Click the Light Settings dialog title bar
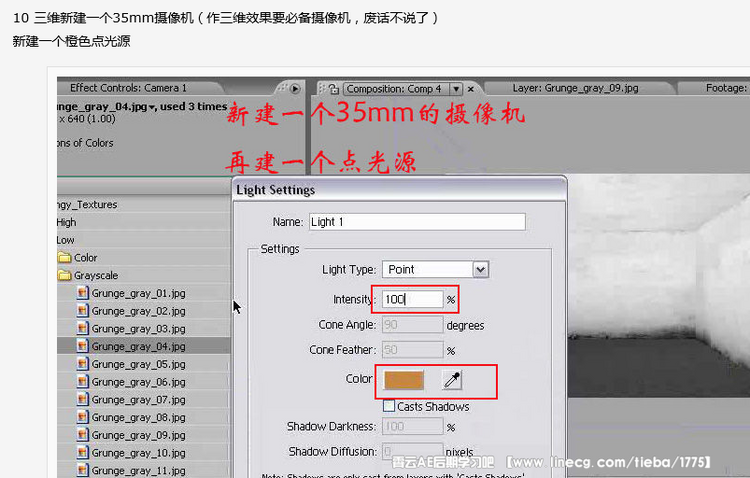Viewport: 750px width, 478px height. 399,190
